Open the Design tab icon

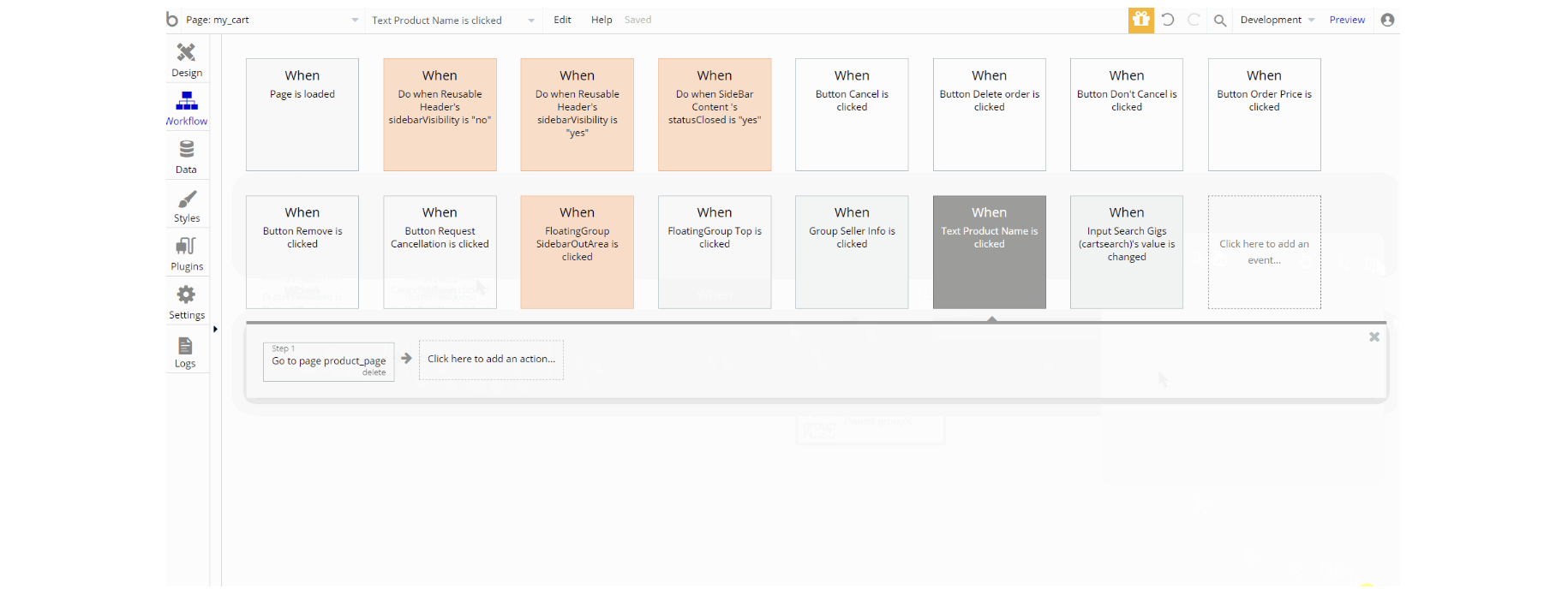point(186,52)
